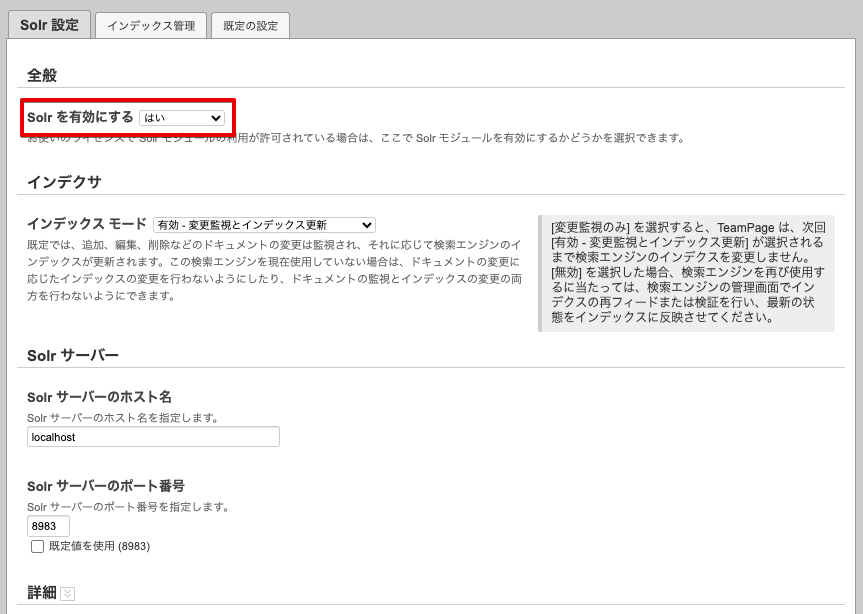
Task: Click the gray 変更監視のみ help note
Action: pos(686,273)
